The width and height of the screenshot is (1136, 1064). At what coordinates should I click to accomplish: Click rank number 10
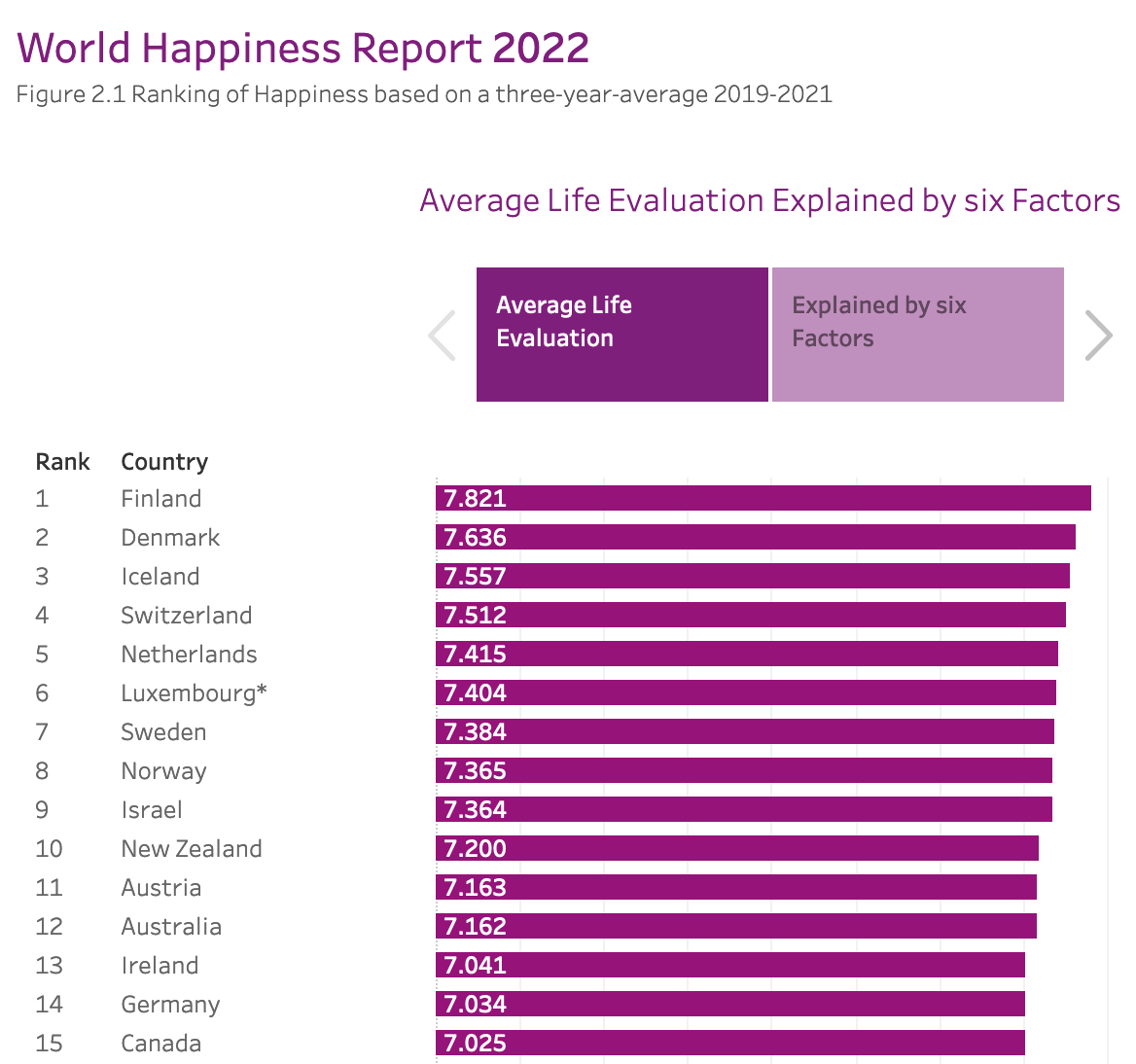click(x=50, y=848)
